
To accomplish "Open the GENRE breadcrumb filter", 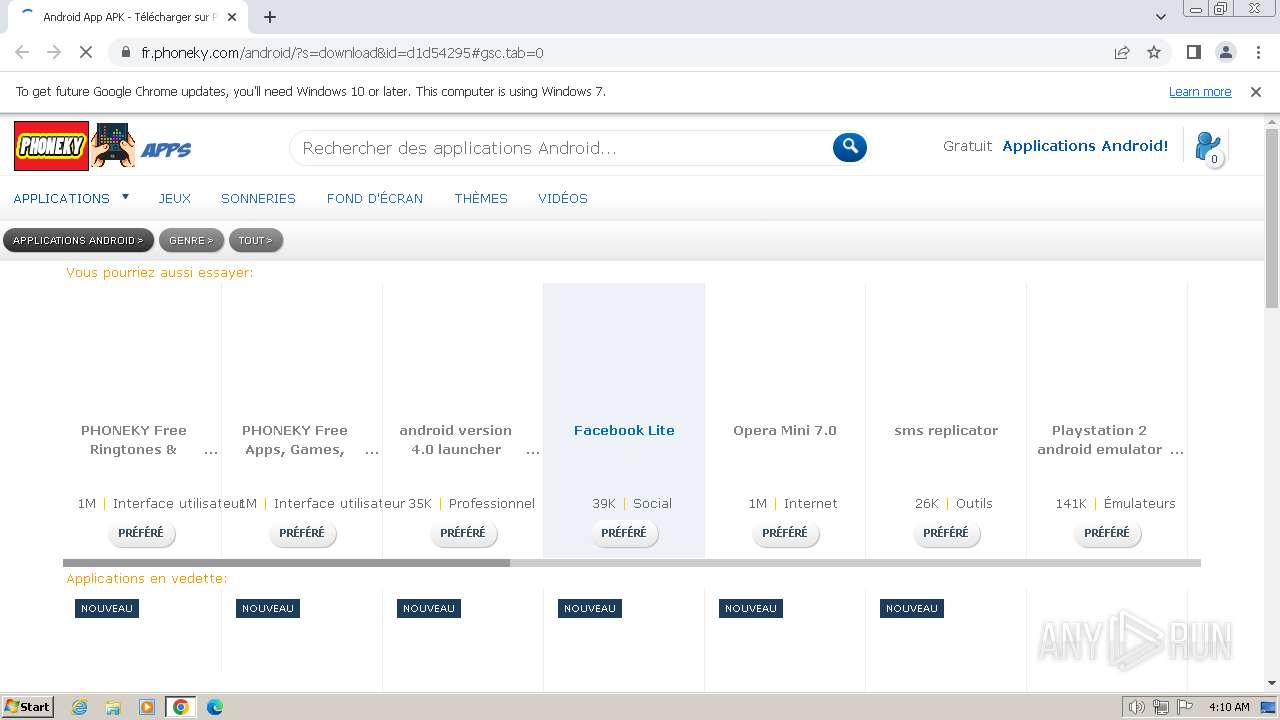I will pos(191,240).
